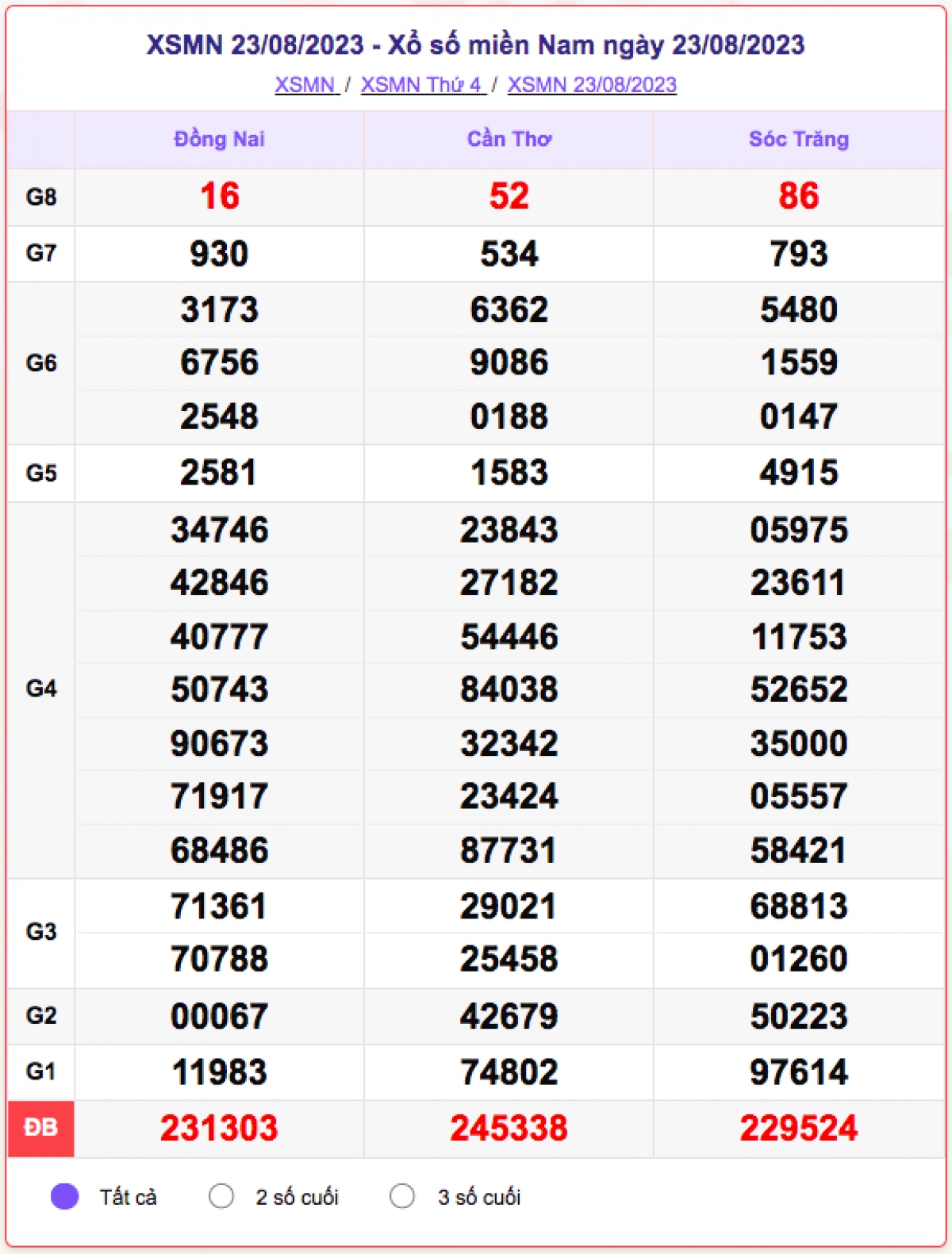952x1254 pixels.
Task: Click the G6 number 0147
Action: (x=799, y=417)
